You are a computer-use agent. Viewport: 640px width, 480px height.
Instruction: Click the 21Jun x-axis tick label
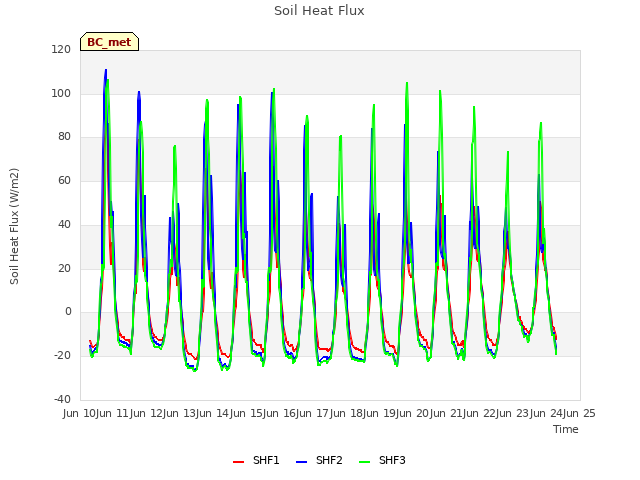coord(464,413)
